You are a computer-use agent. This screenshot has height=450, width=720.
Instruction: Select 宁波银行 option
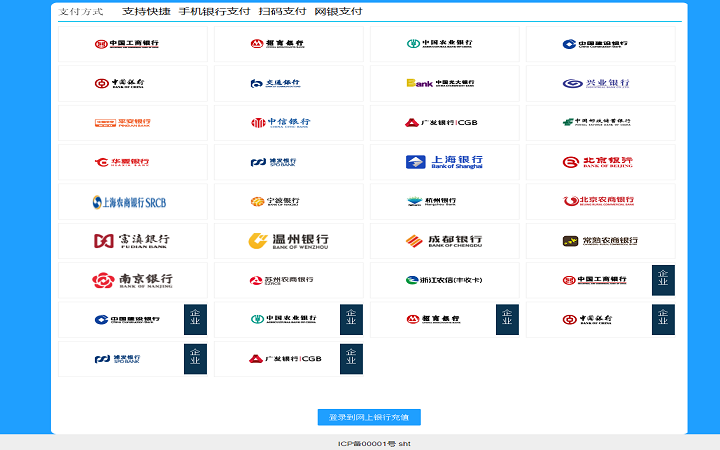coord(288,202)
